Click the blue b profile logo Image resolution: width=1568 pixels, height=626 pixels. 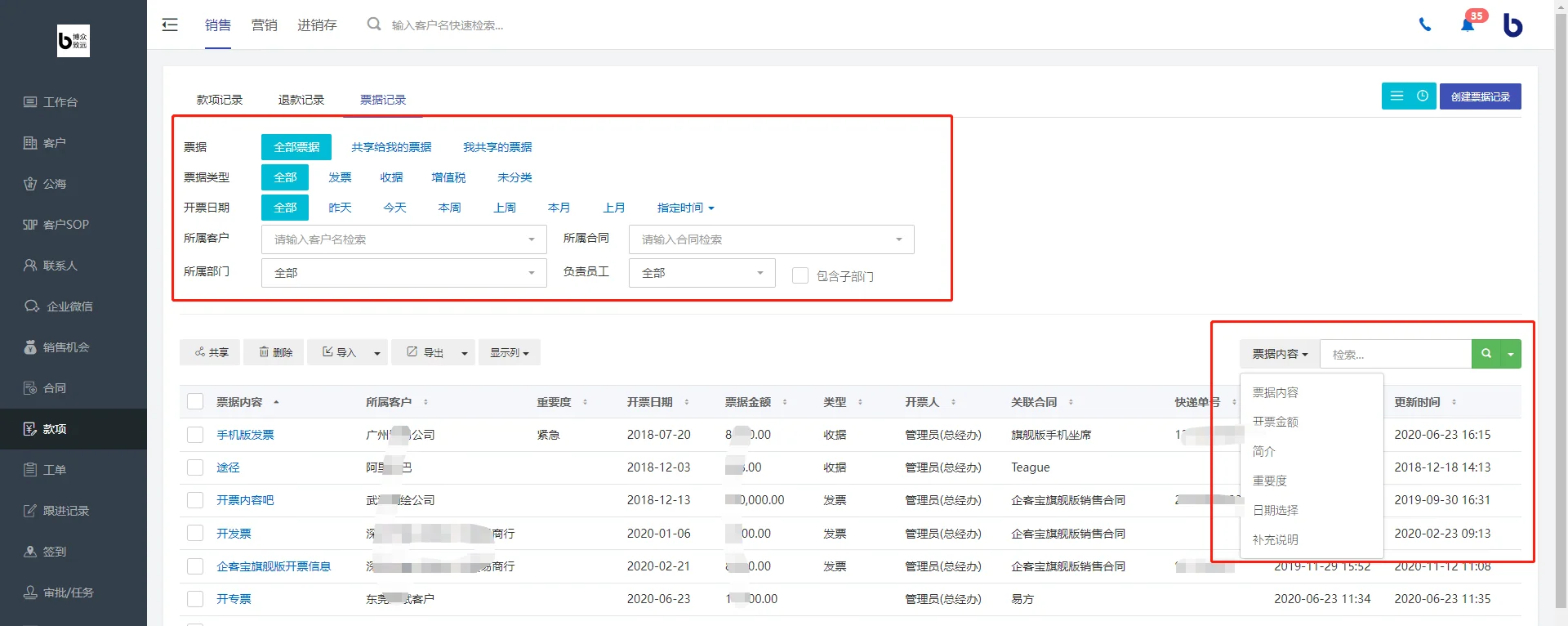click(x=1513, y=25)
